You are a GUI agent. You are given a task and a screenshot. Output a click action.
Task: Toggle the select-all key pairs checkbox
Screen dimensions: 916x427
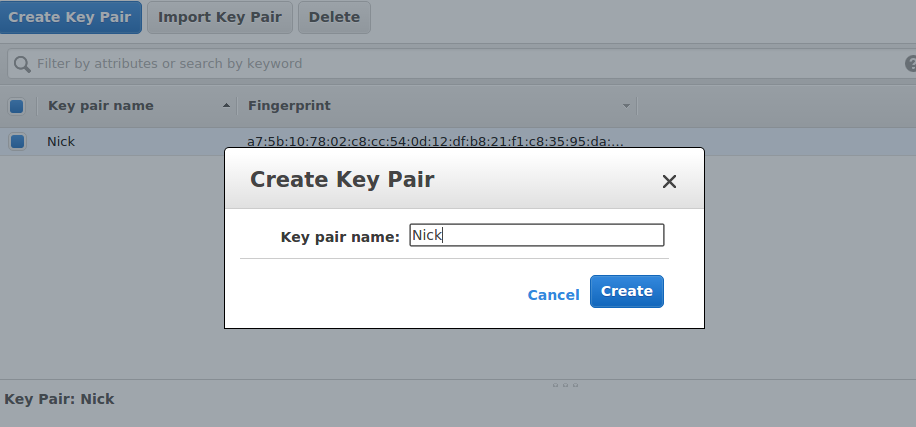pos(16,106)
